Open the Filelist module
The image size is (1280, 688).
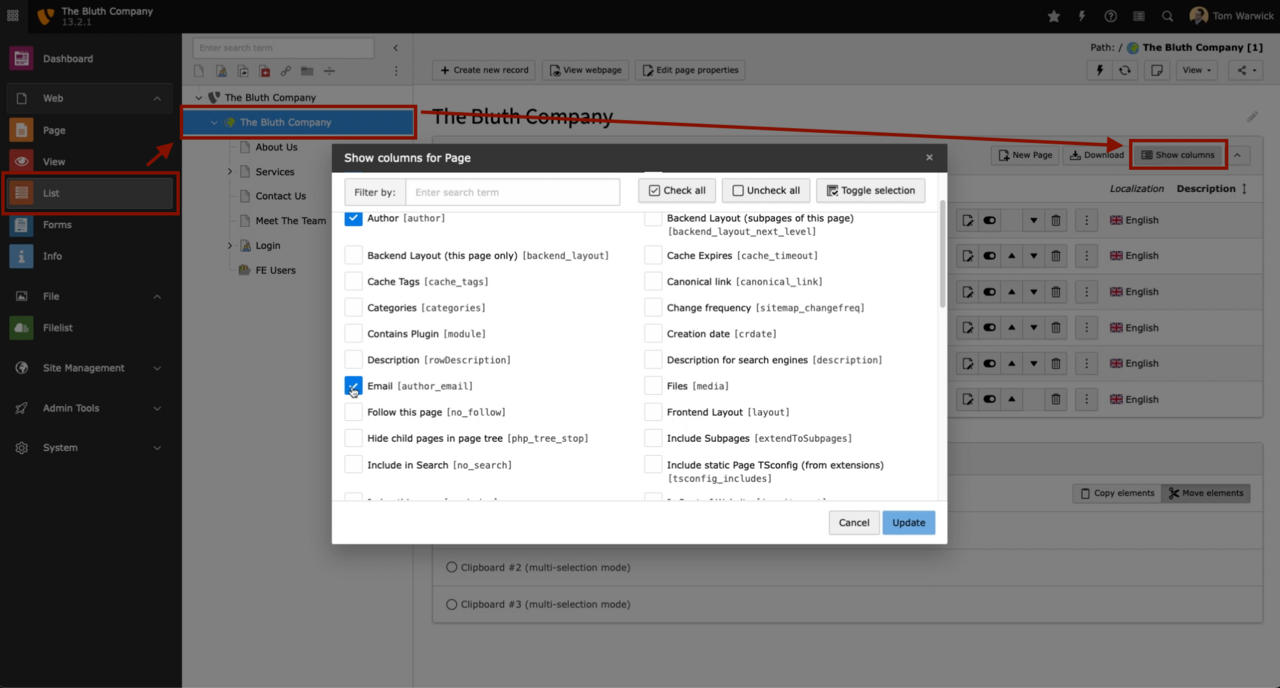[x=57, y=328]
